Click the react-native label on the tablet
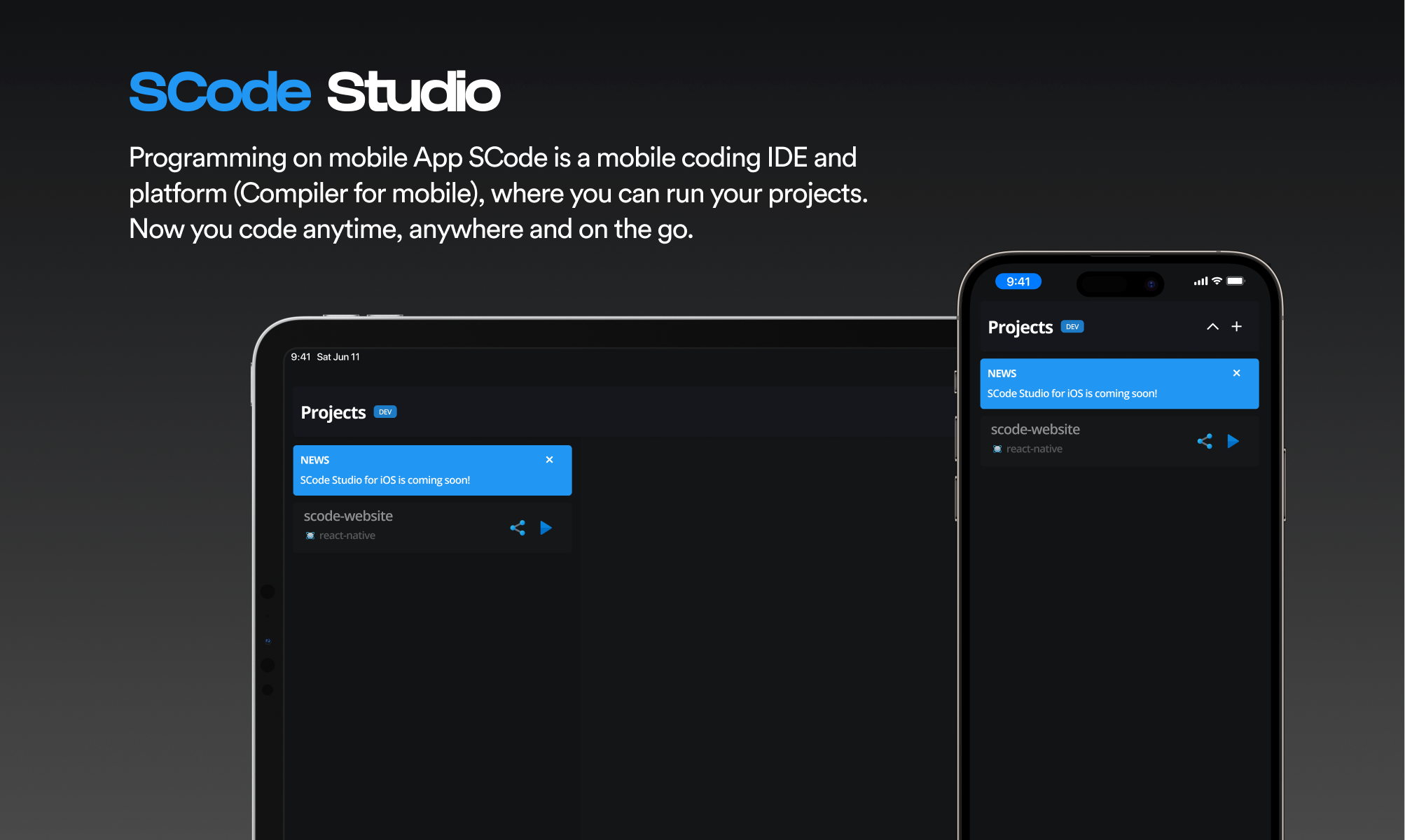Viewport: 1405px width, 840px height. [x=347, y=535]
